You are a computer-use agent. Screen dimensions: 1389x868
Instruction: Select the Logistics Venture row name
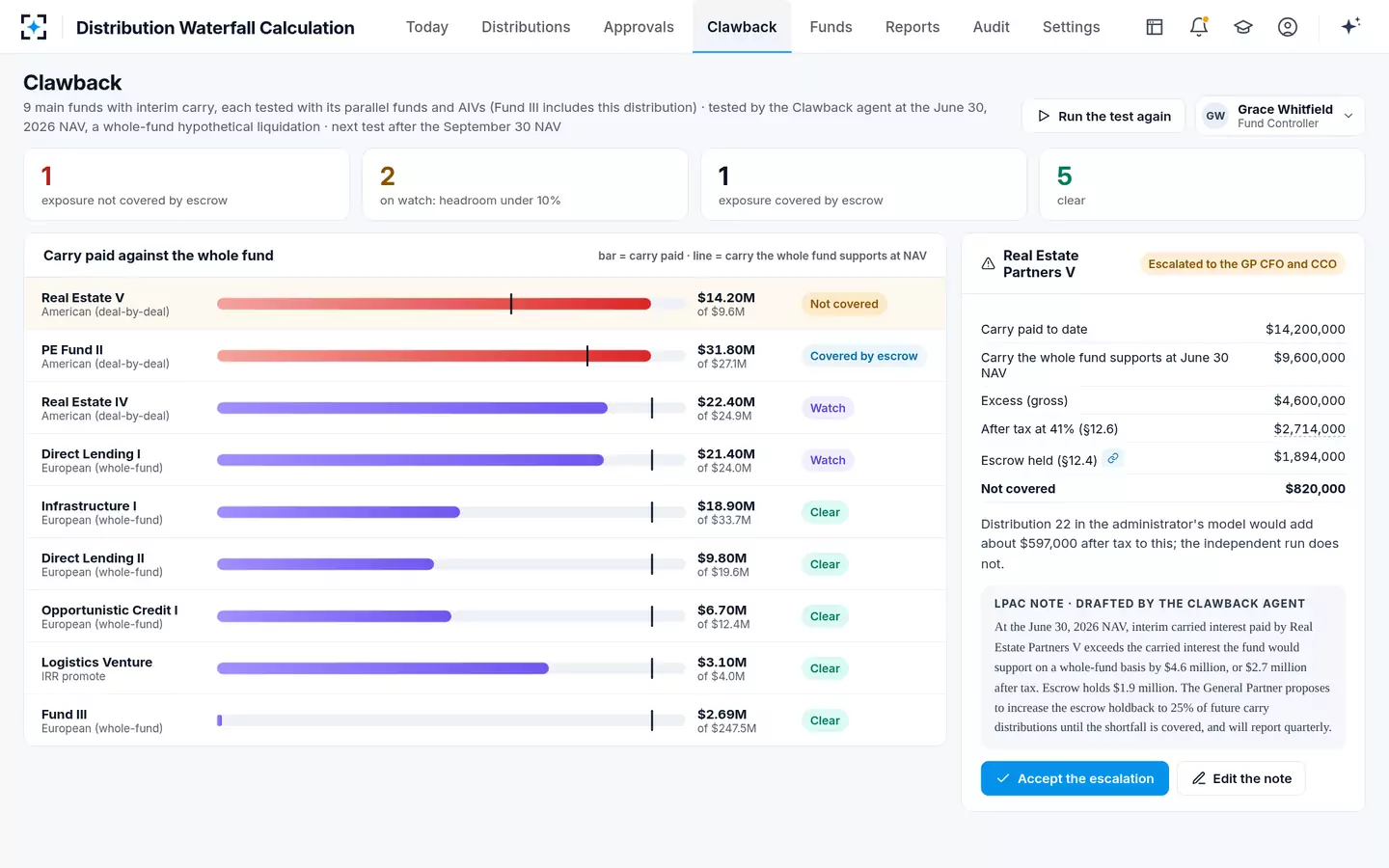pos(96,663)
